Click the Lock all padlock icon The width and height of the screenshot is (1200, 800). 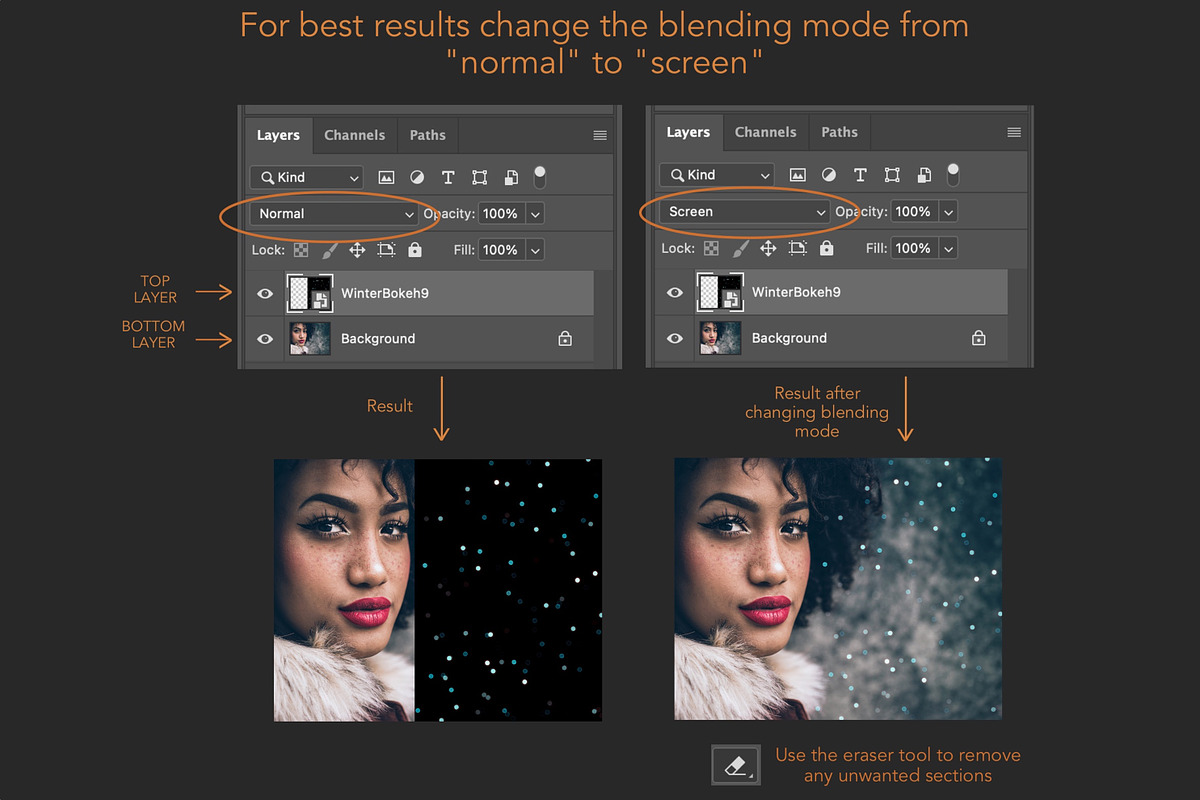tap(414, 249)
